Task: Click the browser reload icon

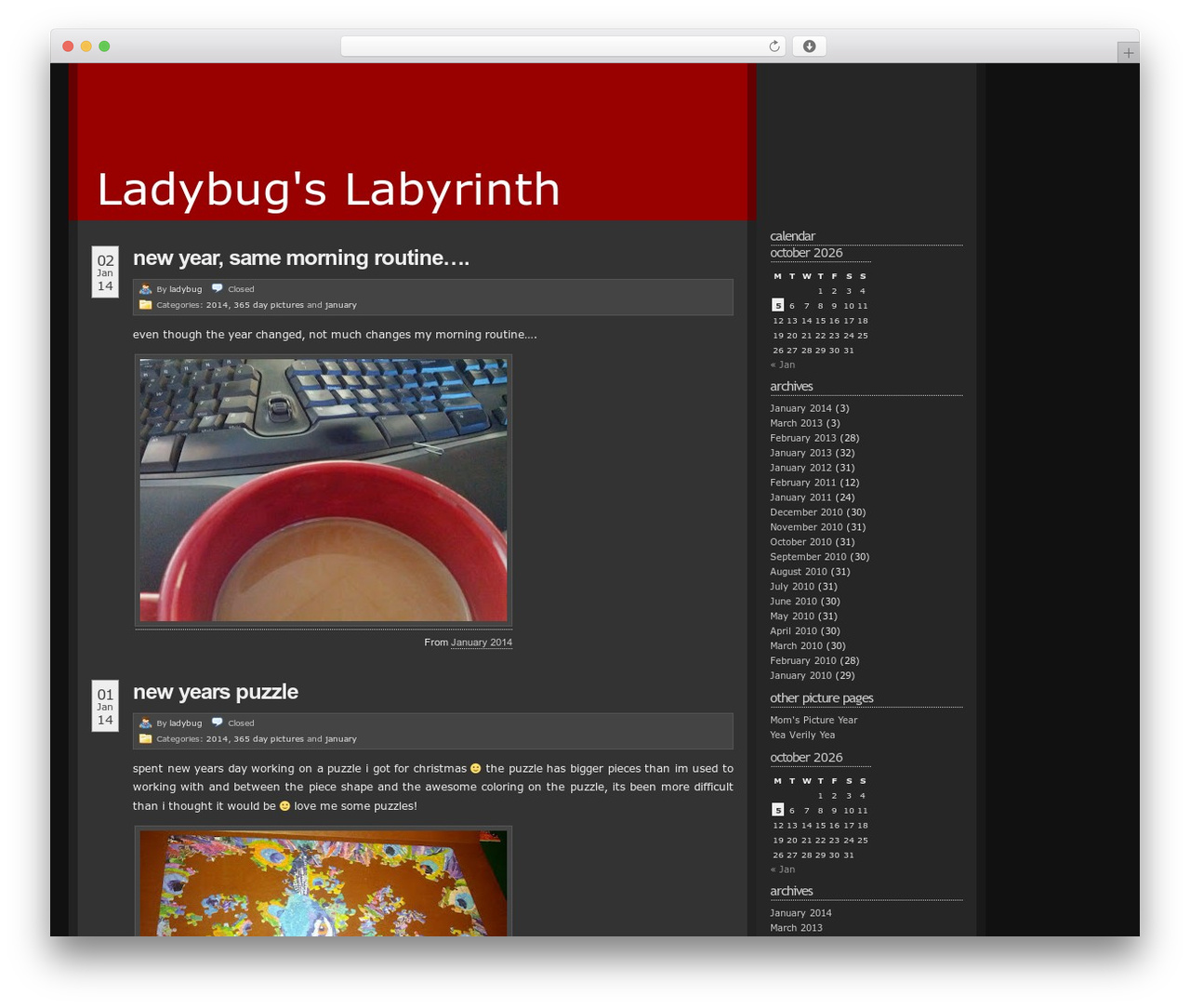Action: tap(773, 46)
